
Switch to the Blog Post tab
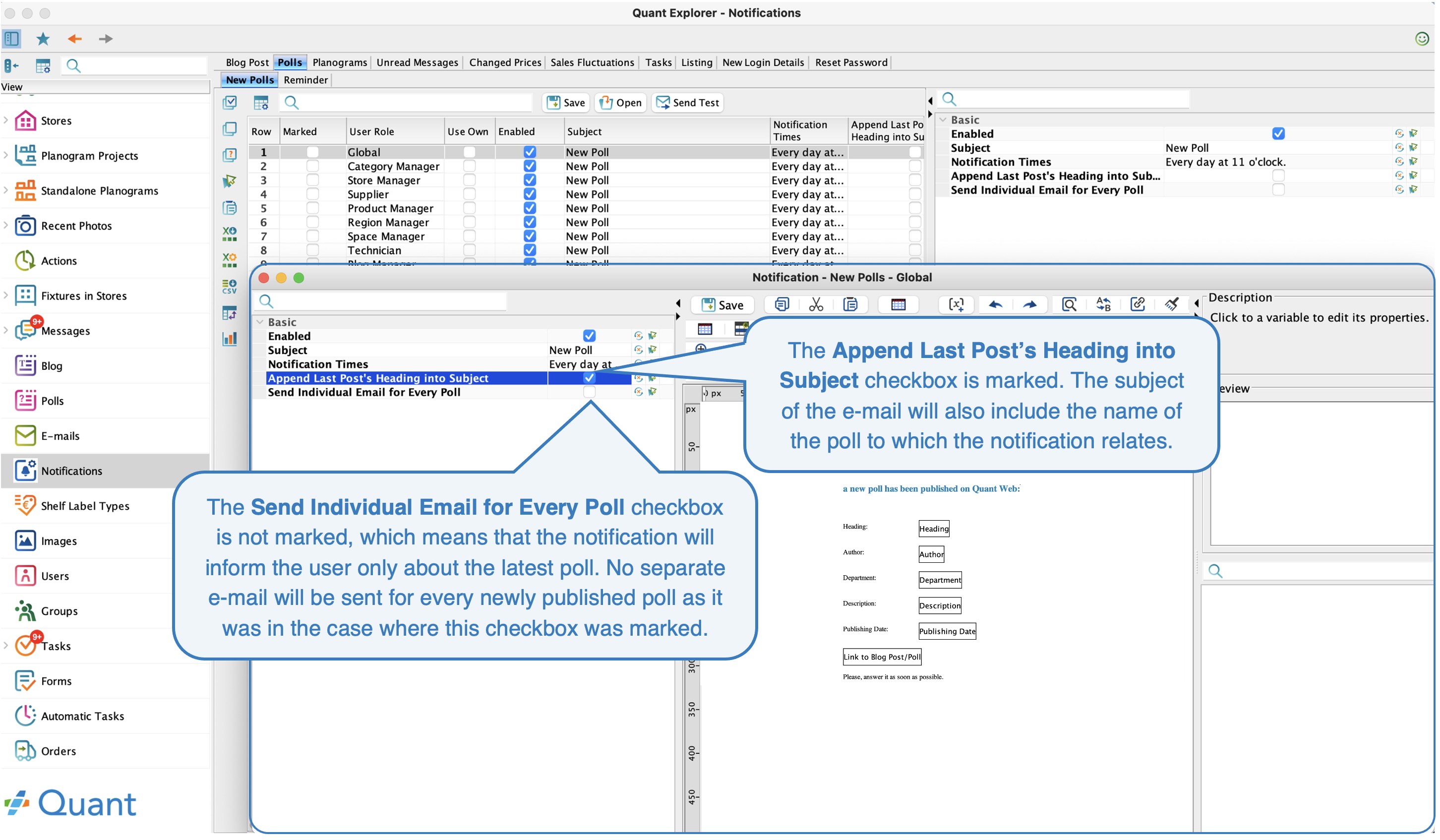pyautogui.click(x=247, y=62)
